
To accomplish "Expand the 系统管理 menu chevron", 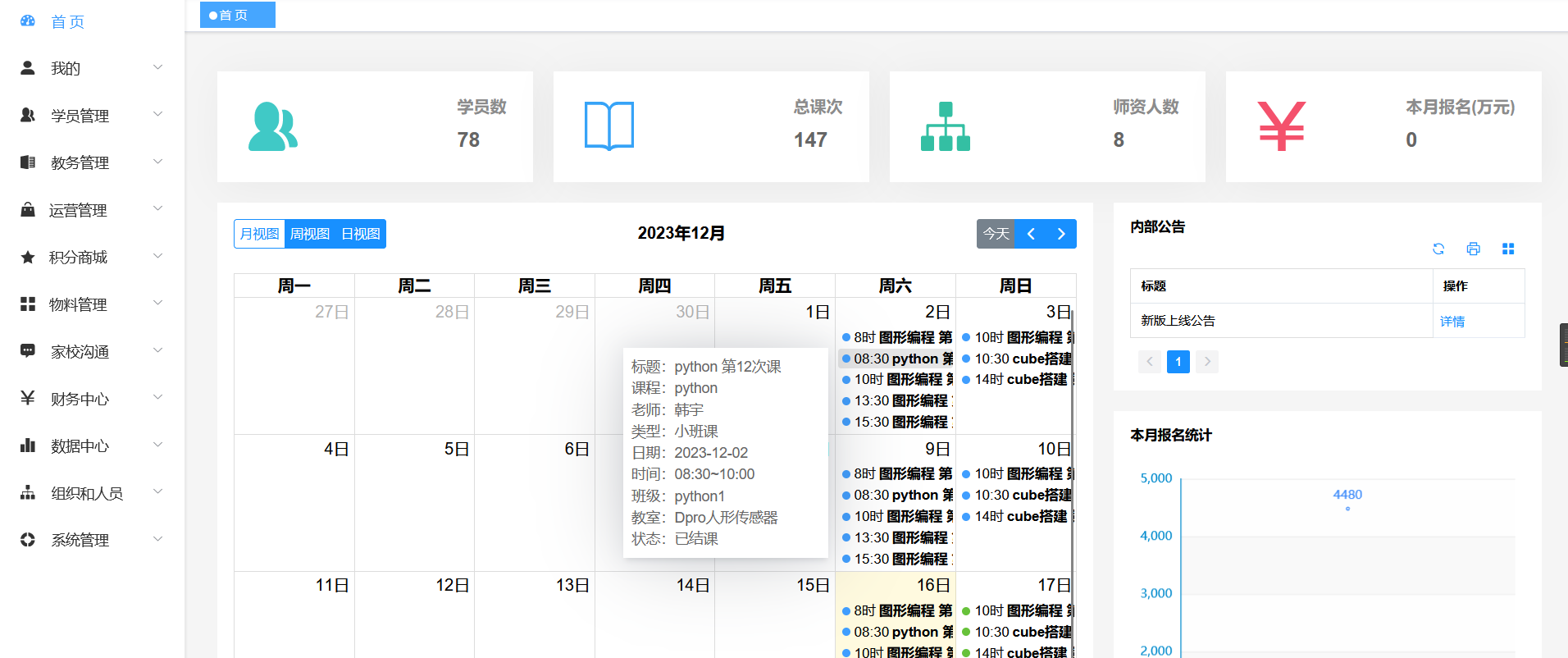I will point(158,539).
